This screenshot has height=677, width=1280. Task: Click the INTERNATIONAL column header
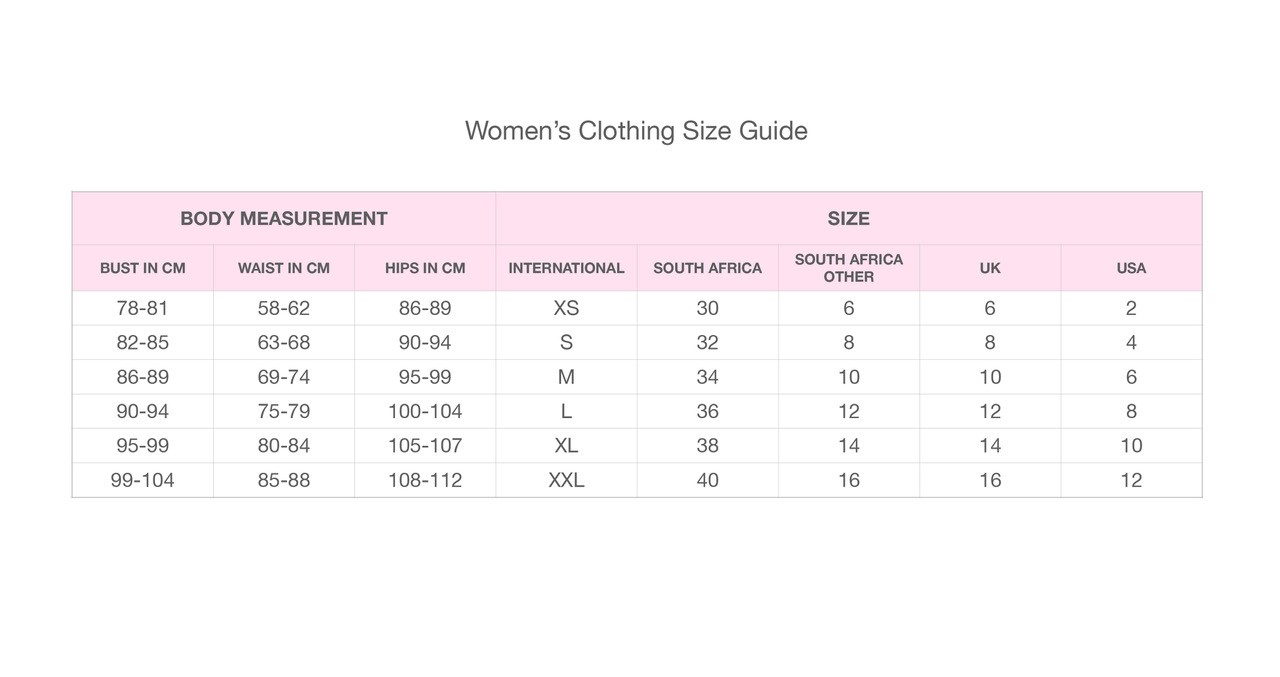pyautogui.click(x=566, y=268)
